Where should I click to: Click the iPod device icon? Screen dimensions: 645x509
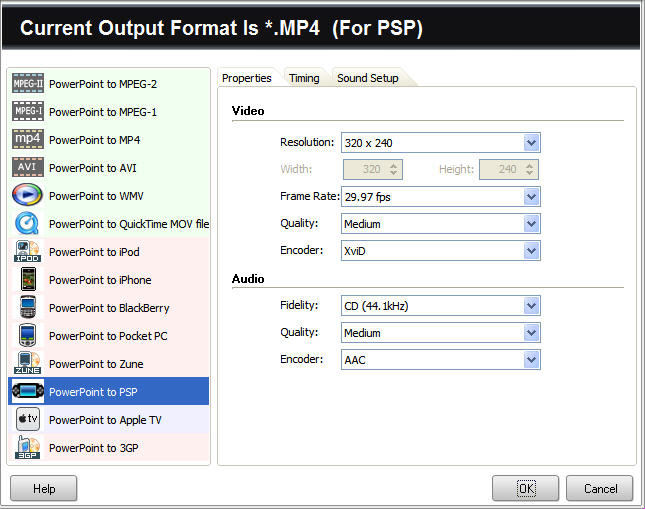tap(27, 251)
